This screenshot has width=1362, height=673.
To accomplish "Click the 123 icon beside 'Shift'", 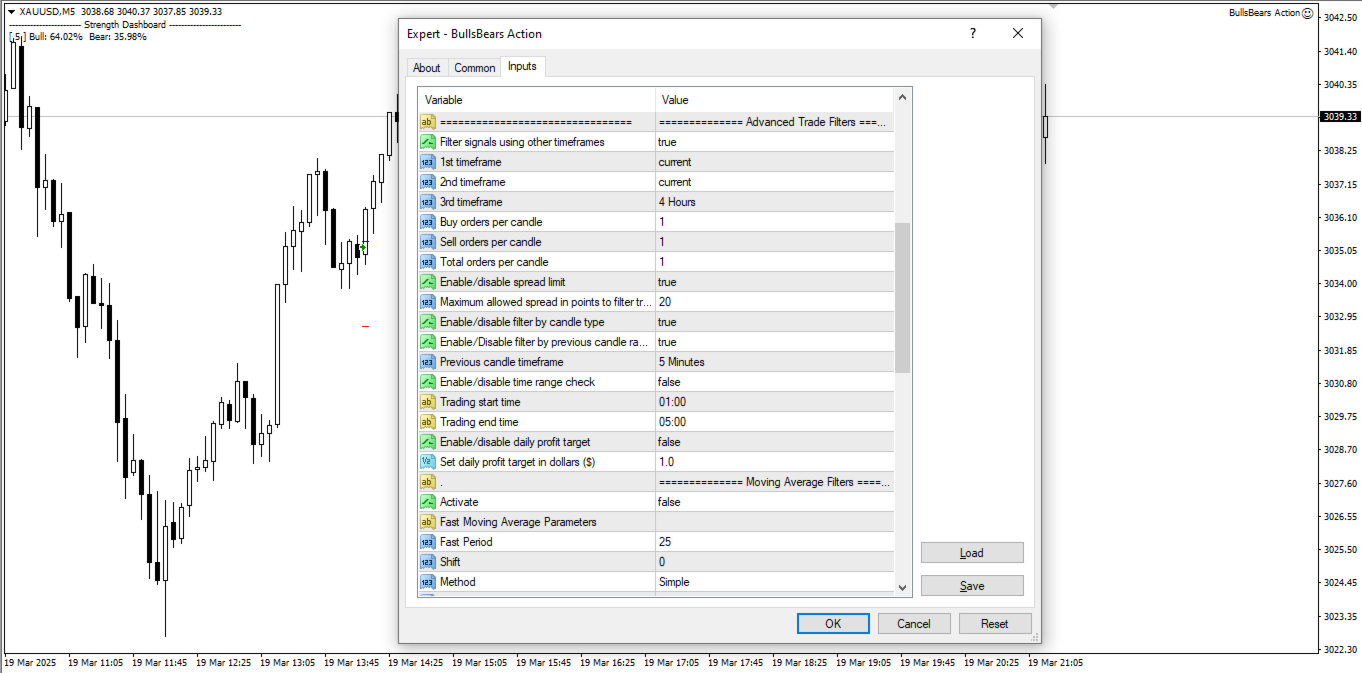I will pos(427,562).
